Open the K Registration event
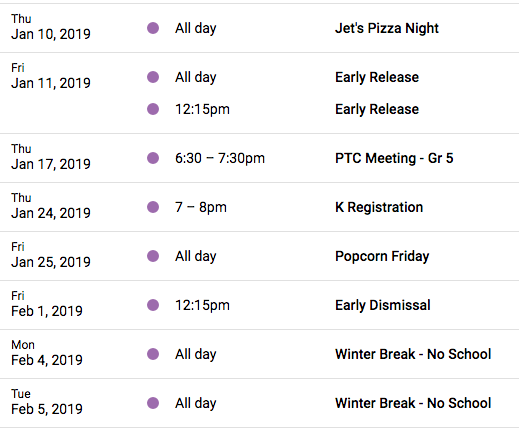Image resolution: width=519 pixels, height=428 pixels. point(379,207)
